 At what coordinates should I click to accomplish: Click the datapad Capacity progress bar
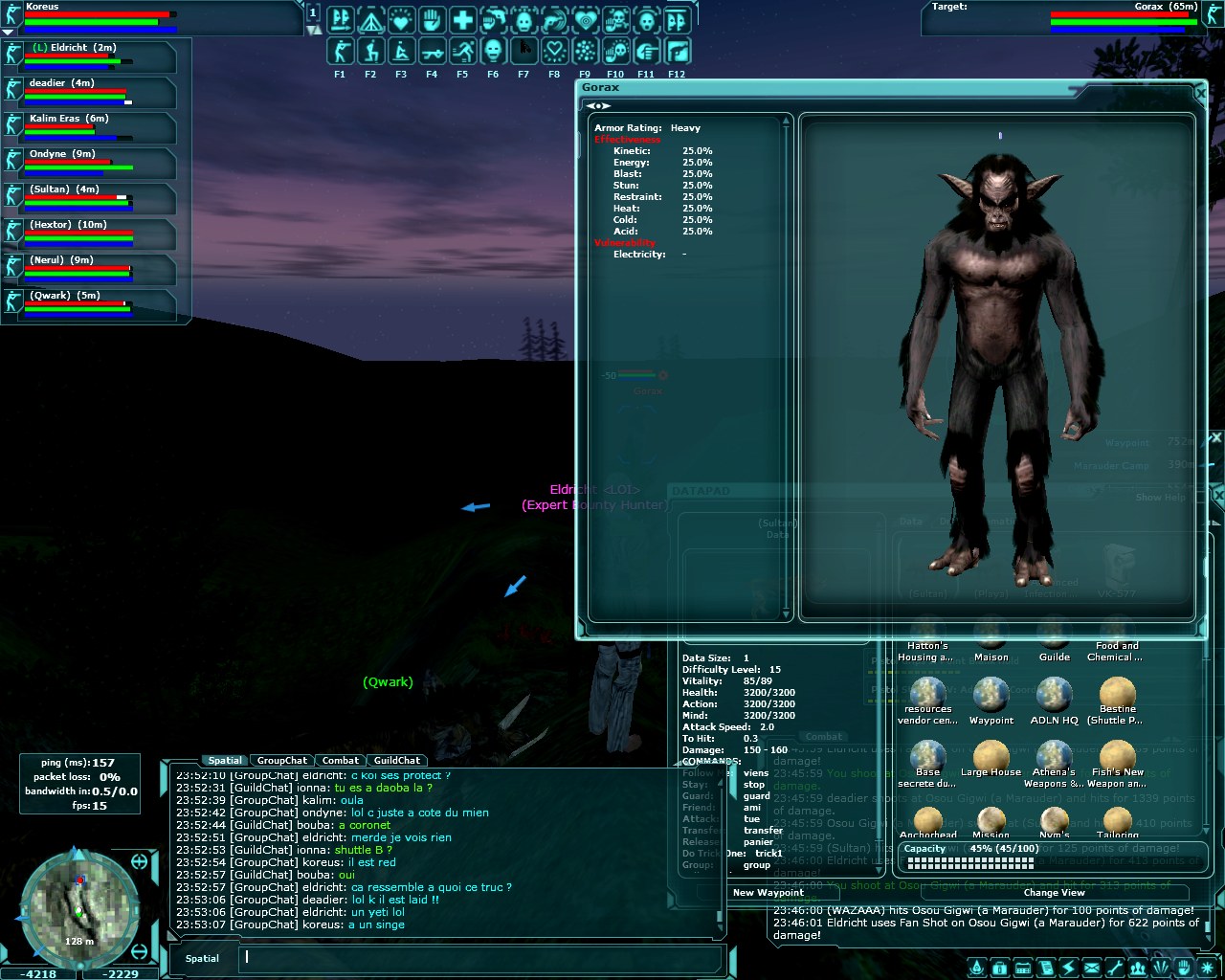tap(1052, 856)
